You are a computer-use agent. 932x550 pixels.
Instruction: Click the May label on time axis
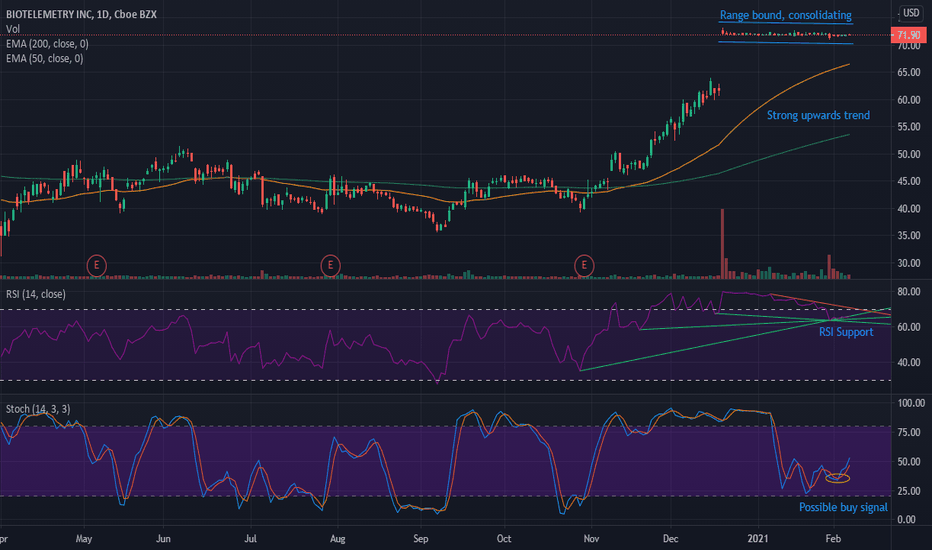pos(84,538)
